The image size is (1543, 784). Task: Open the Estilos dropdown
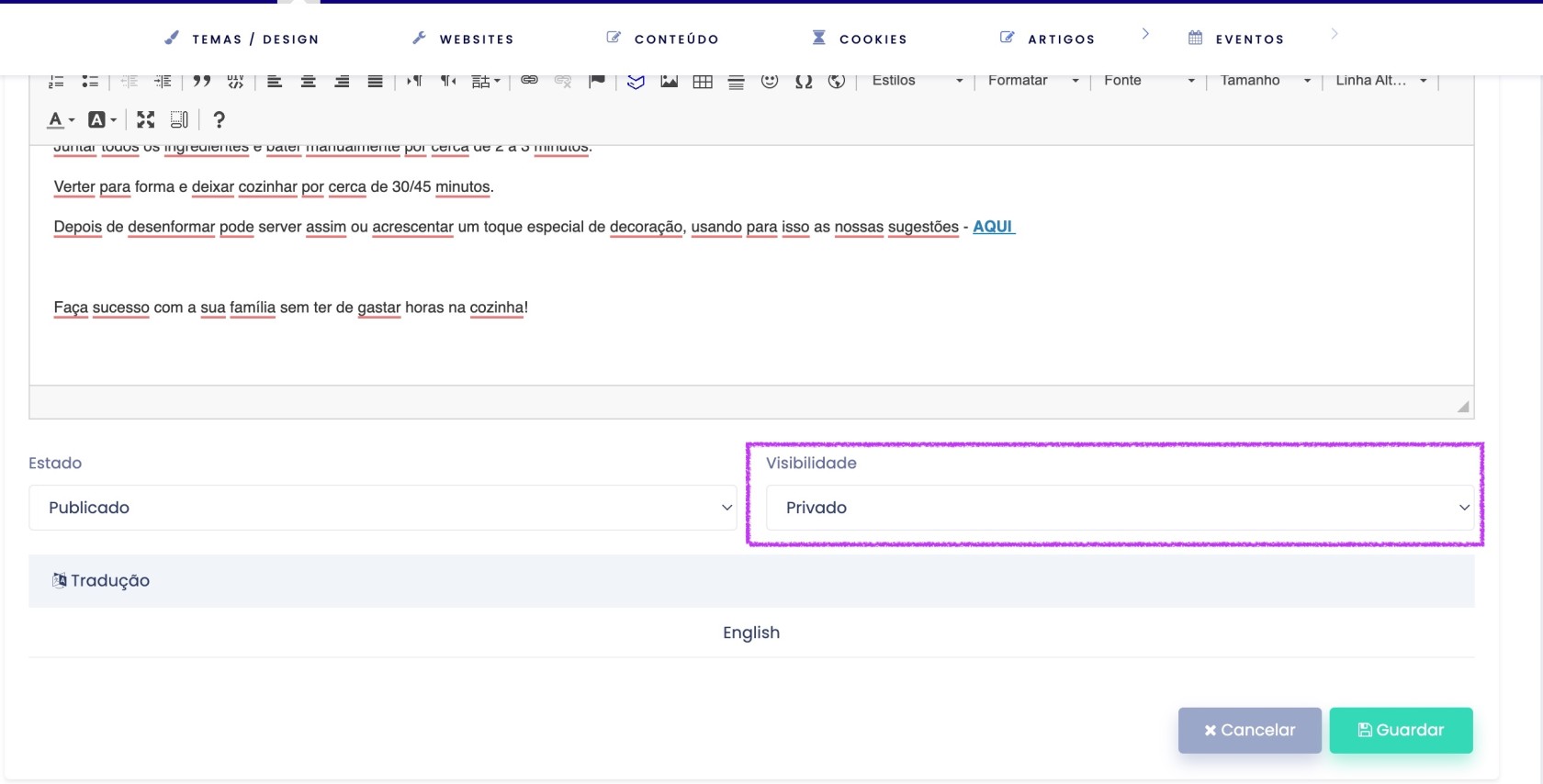pos(917,81)
